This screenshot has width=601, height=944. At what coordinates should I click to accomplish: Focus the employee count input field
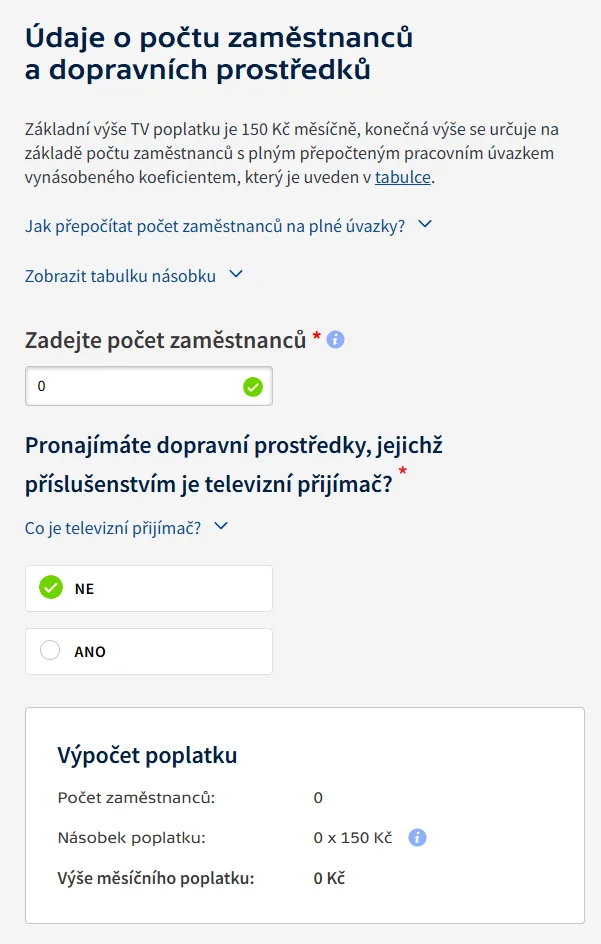pos(149,386)
